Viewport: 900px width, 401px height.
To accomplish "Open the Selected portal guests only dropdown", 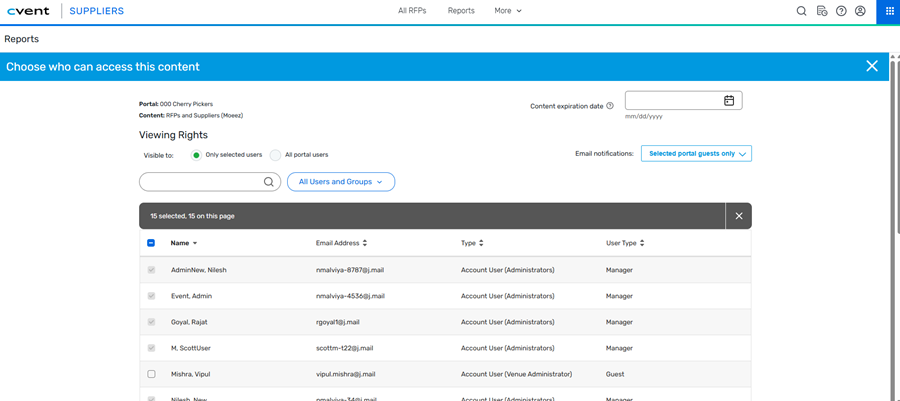I will tap(696, 154).
